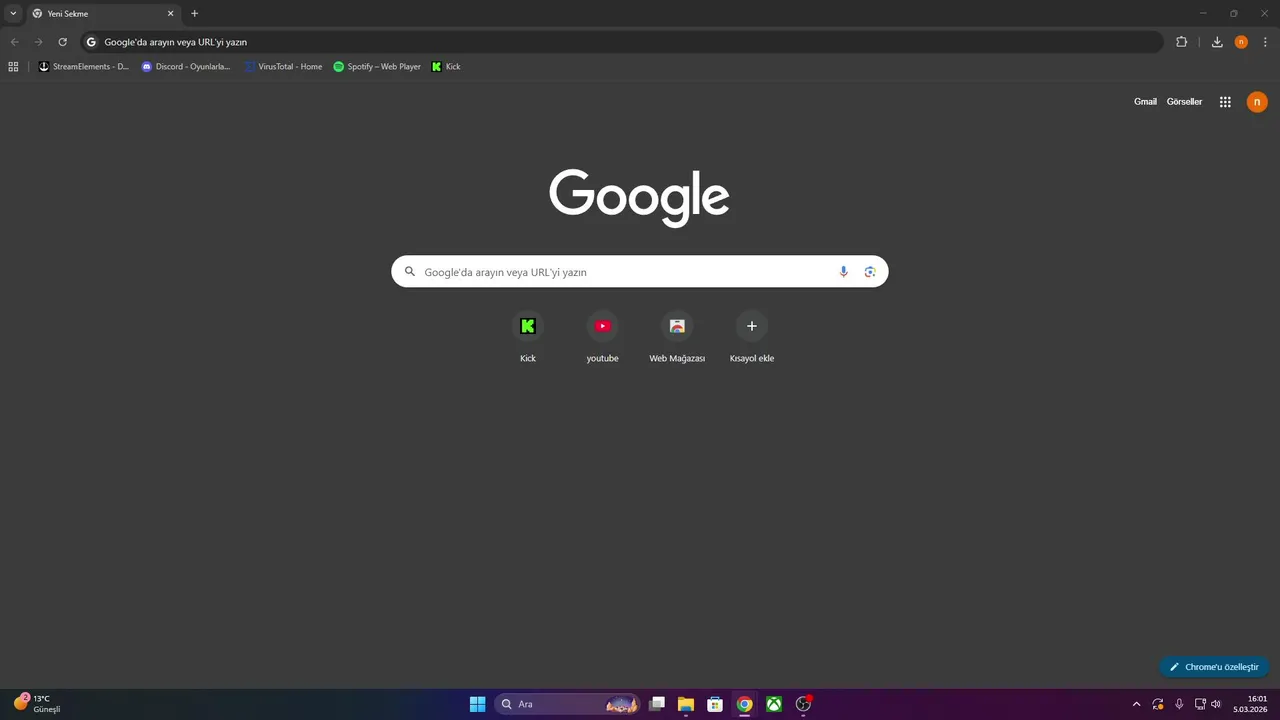Search by image with Google Lens icon
This screenshot has height=720, width=1280.
[870, 272]
